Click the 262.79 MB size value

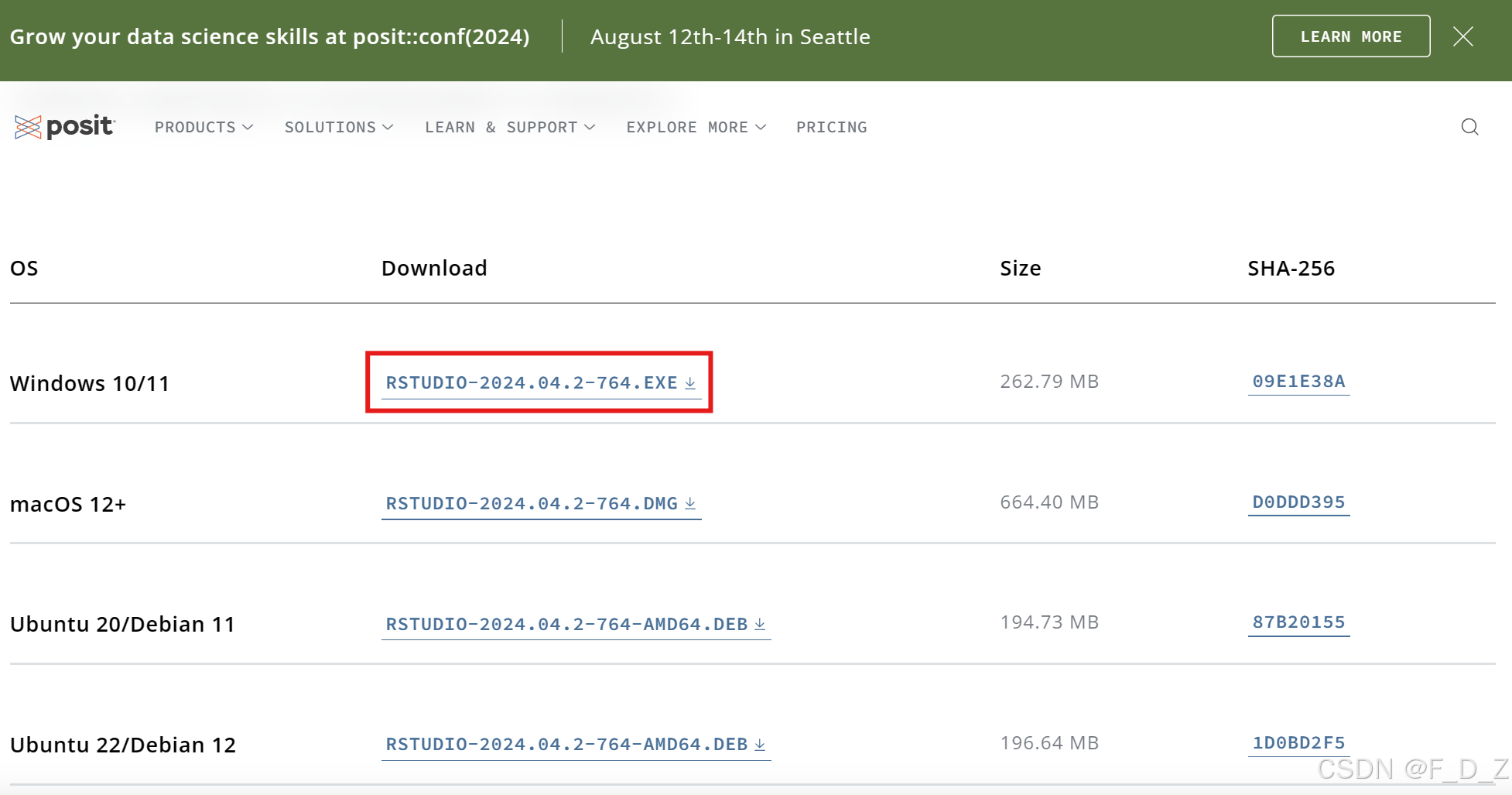point(1049,381)
